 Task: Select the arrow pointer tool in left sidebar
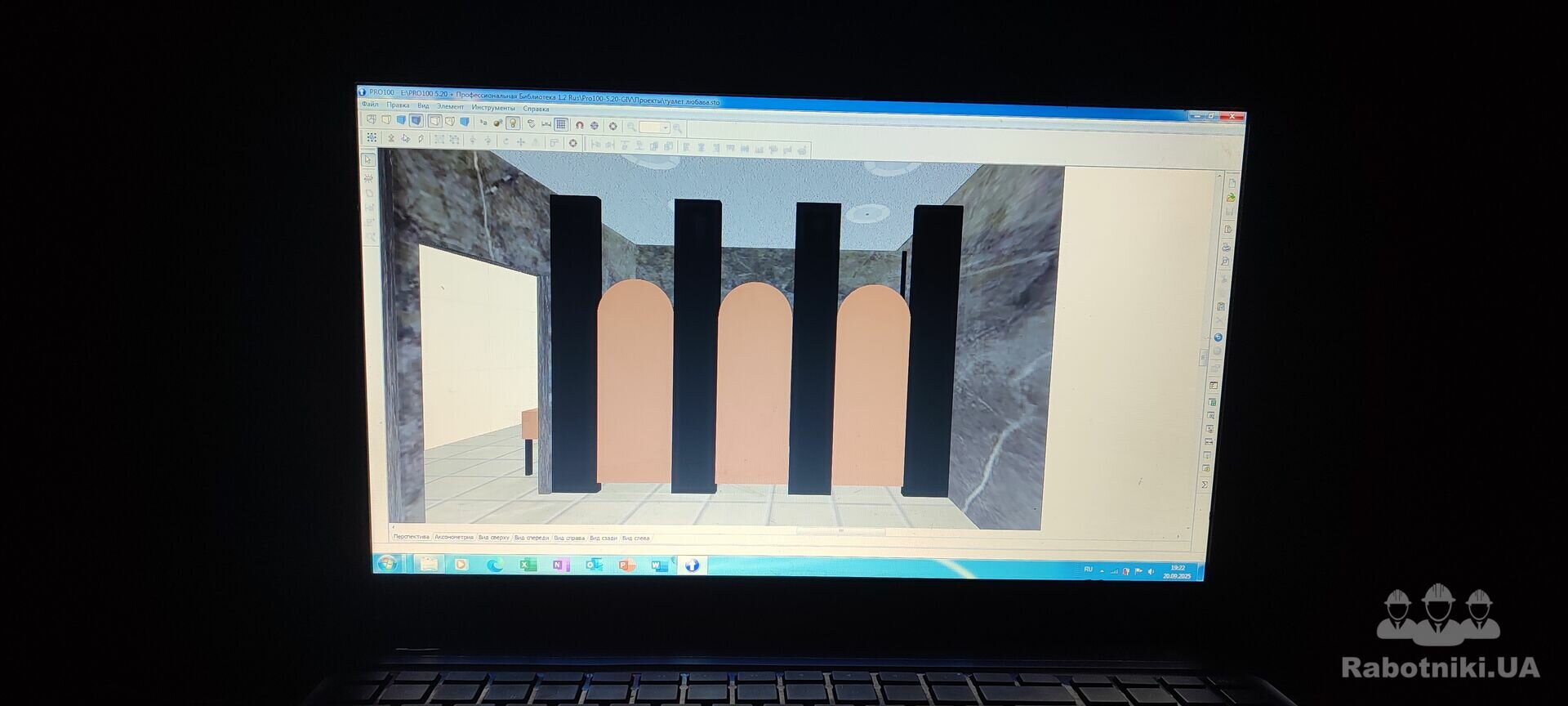point(368,160)
